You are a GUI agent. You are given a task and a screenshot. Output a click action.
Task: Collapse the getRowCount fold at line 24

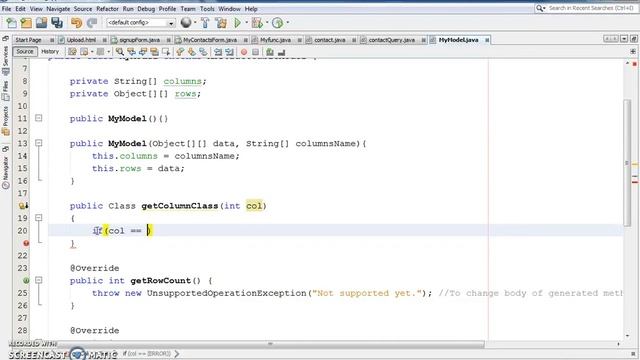(38, 280)
